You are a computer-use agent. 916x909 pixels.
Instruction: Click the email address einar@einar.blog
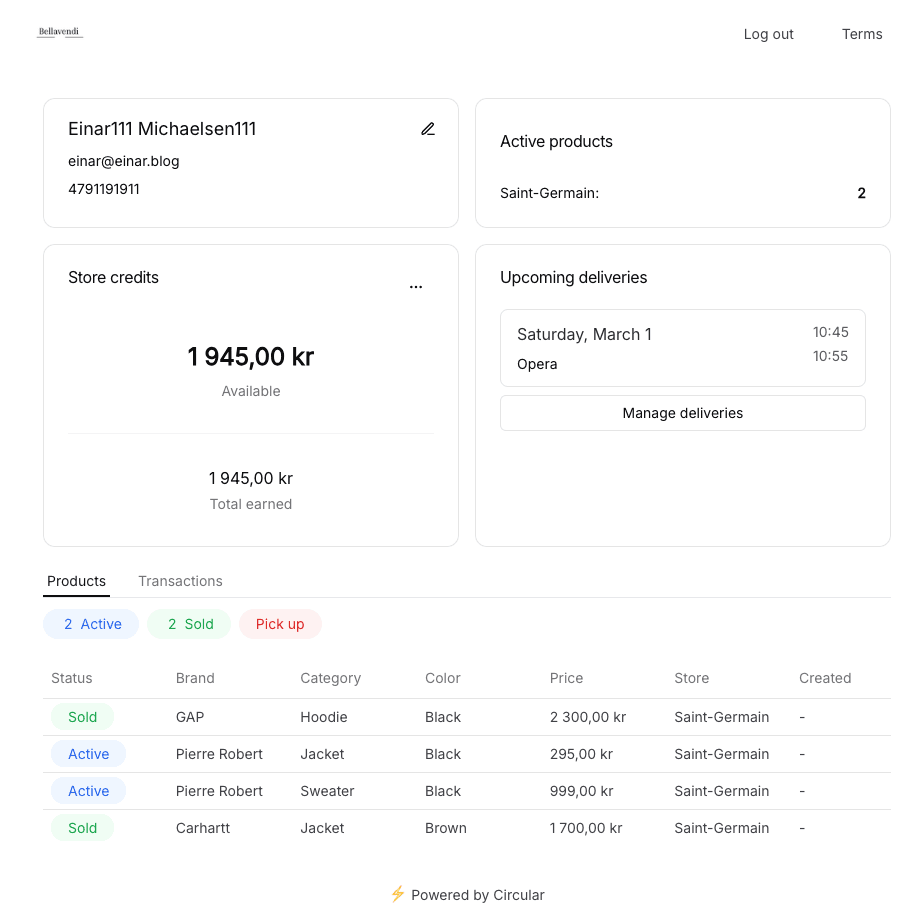pyautogui.click(x=124, y=160)
